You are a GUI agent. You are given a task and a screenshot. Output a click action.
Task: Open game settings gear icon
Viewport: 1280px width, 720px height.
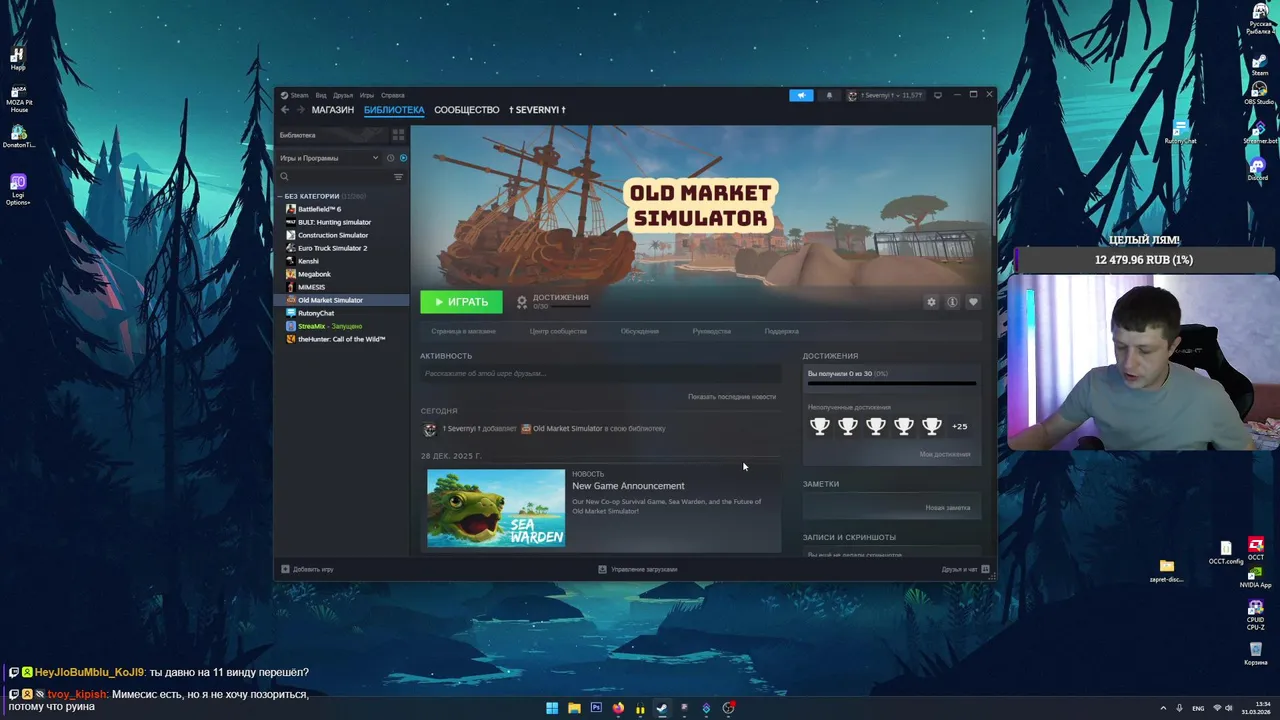coord(931,302)
